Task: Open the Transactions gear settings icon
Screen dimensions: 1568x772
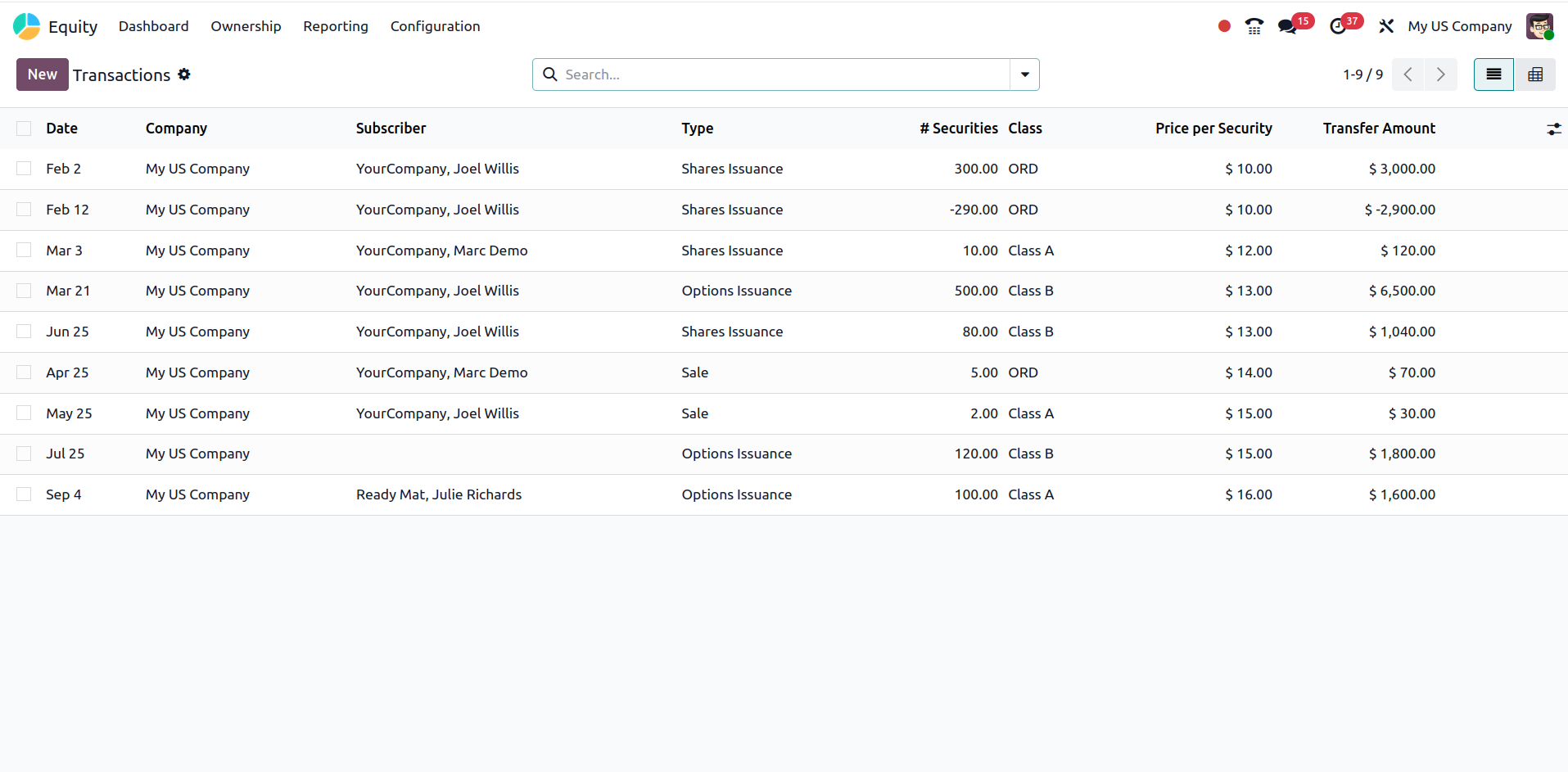Action: click(x=184, y=74)
